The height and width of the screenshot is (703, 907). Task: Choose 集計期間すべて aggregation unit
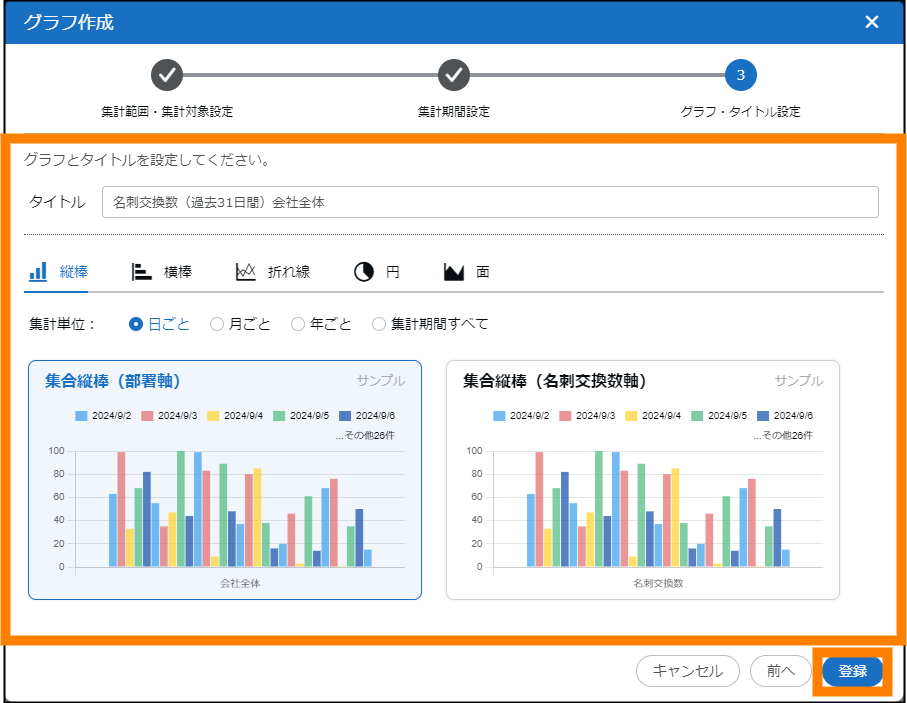tap(379, 324)
